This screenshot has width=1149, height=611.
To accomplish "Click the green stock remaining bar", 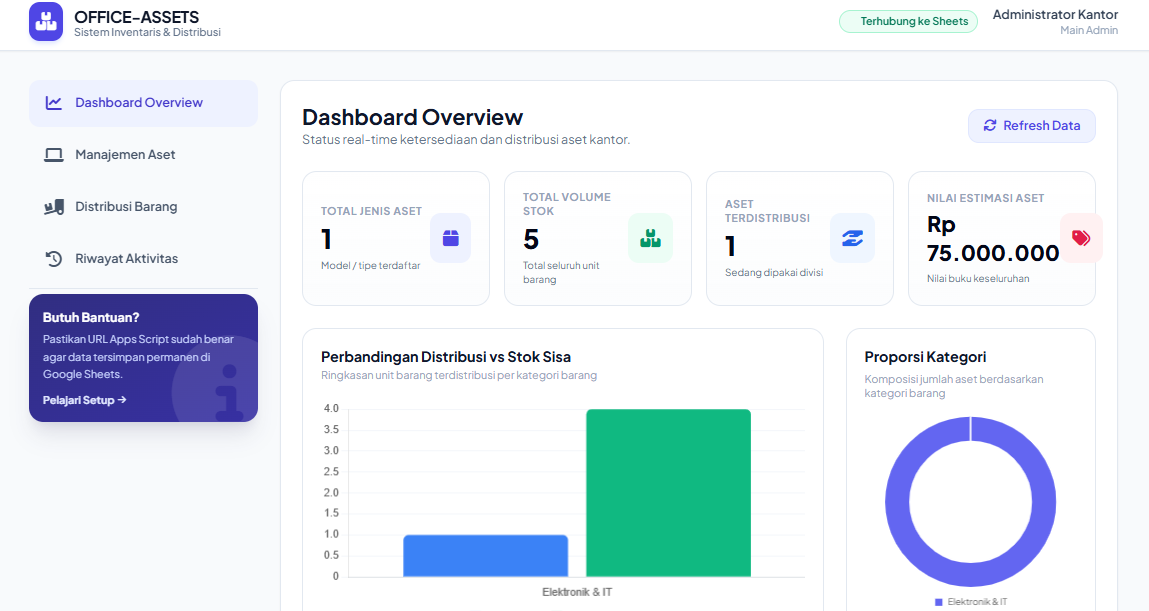I will coord(668,493).
